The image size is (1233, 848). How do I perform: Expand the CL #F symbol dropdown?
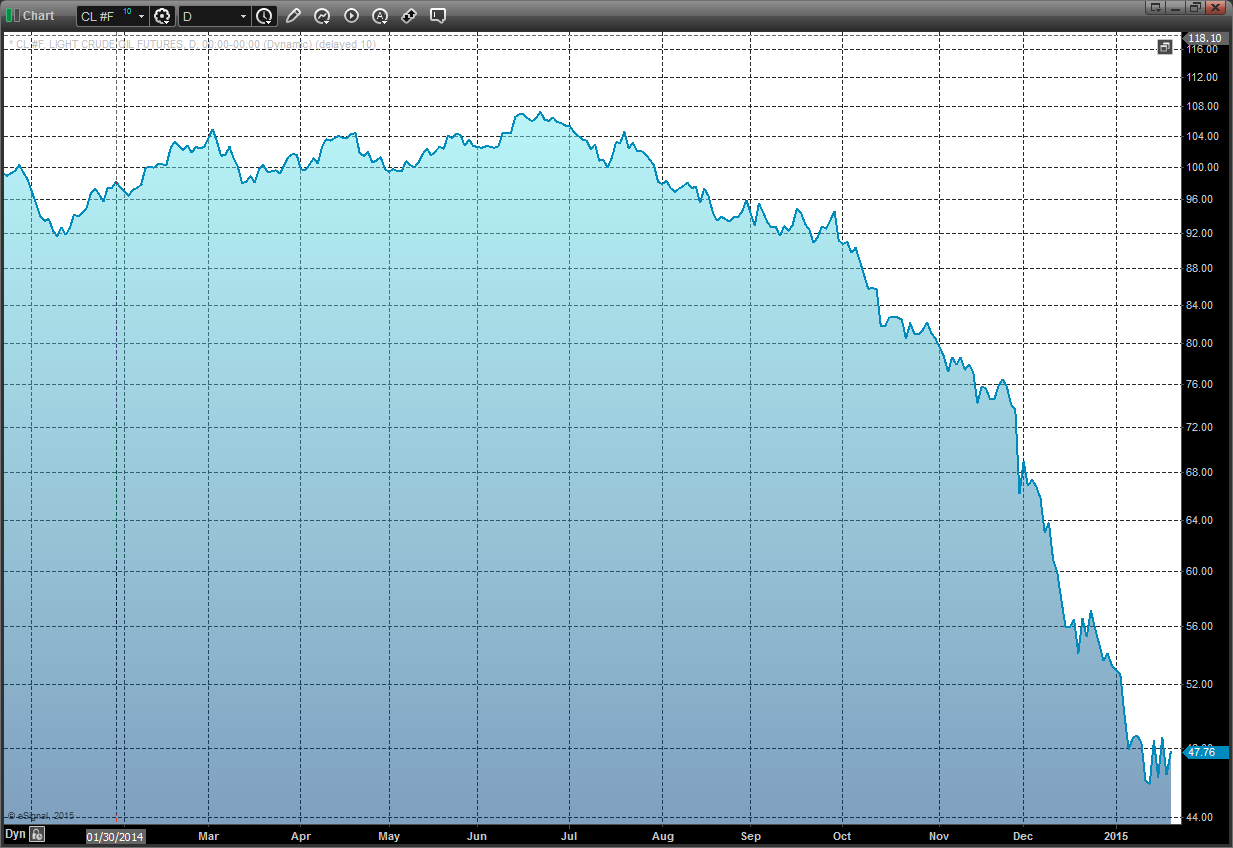click(141, 17)
